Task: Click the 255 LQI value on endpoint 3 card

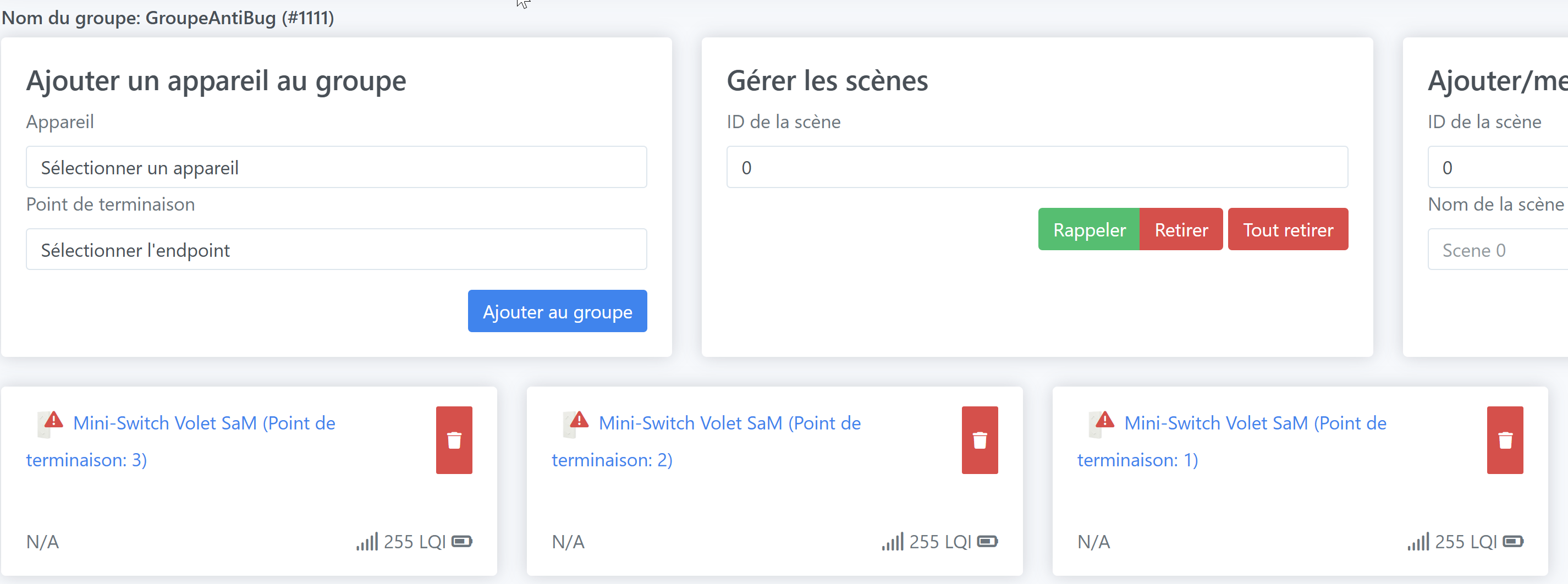Action: click(415, 542)
